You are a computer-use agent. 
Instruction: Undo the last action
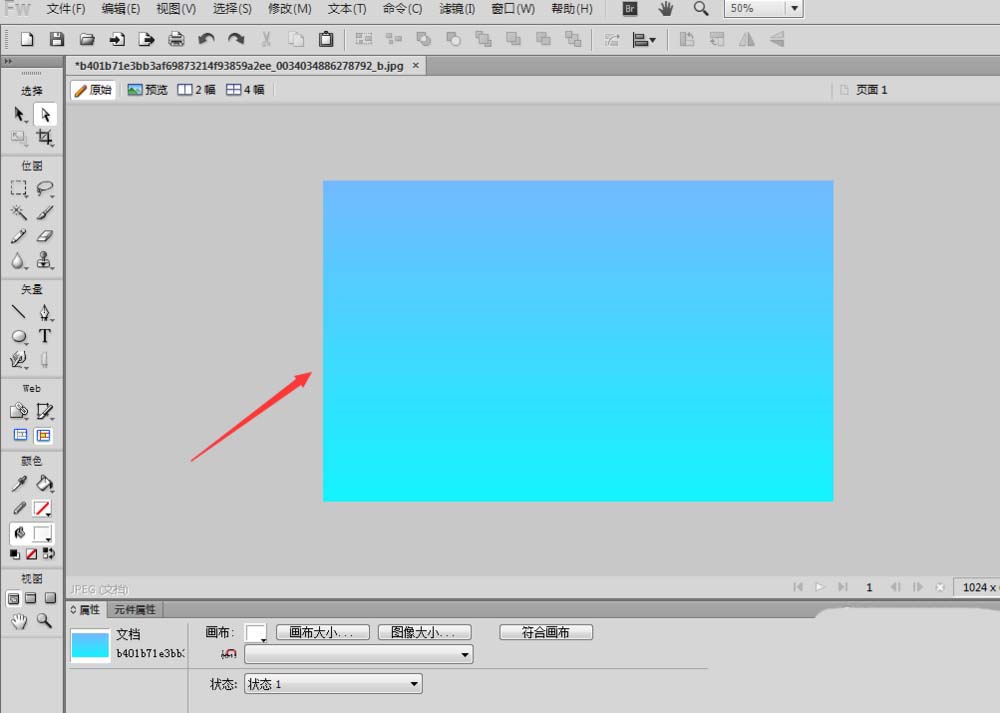click(x=206, y=40)
